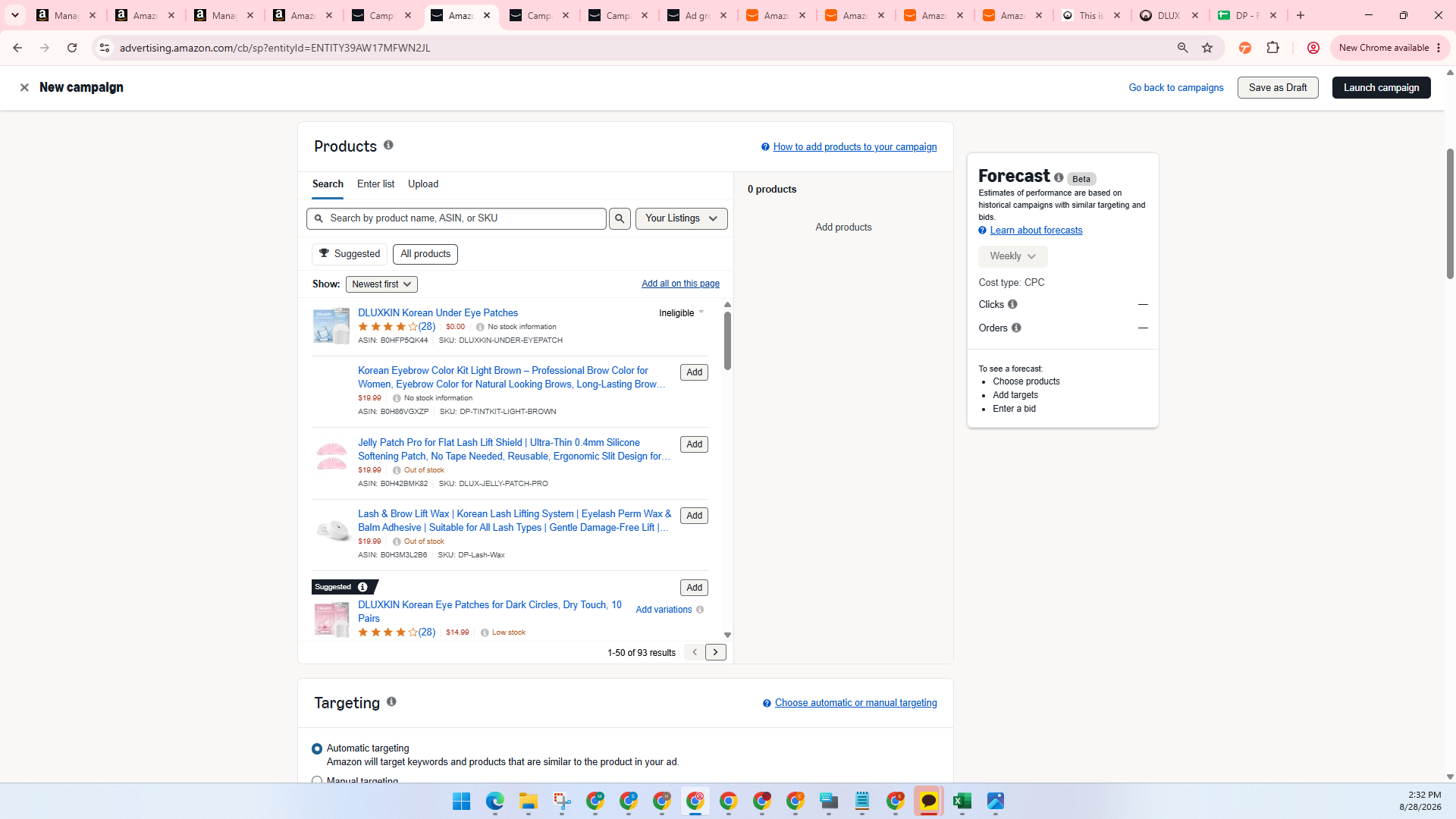This screenshot has width=1456, height=819.
Task: Switch to the Ad gr browser tab
Action: (698, 15)
